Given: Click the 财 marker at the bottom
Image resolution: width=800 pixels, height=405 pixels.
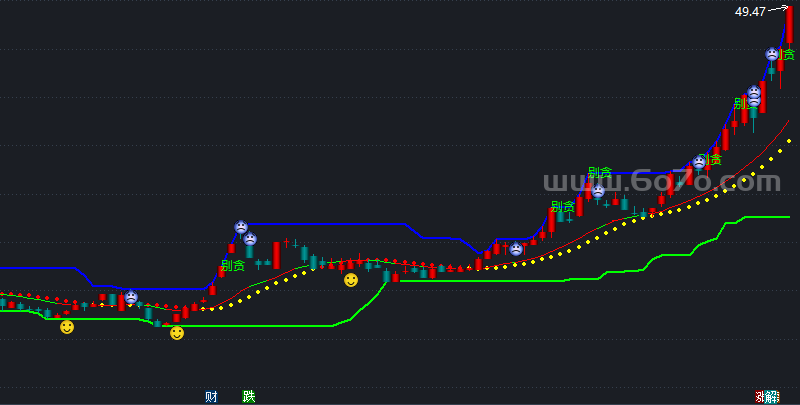Looking at the screenshot, I should pos(211,396).
